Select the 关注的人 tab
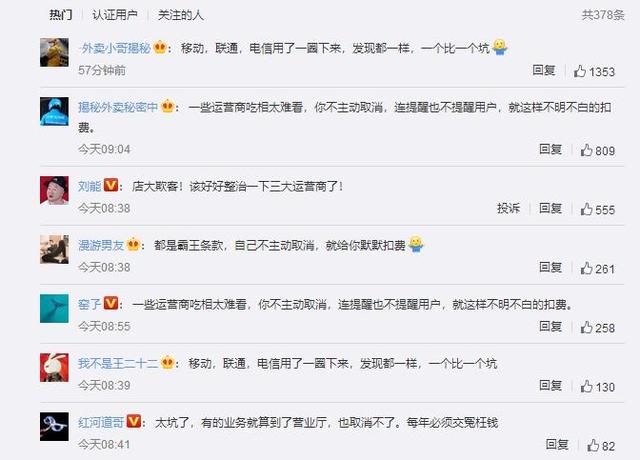 point(180,15)
